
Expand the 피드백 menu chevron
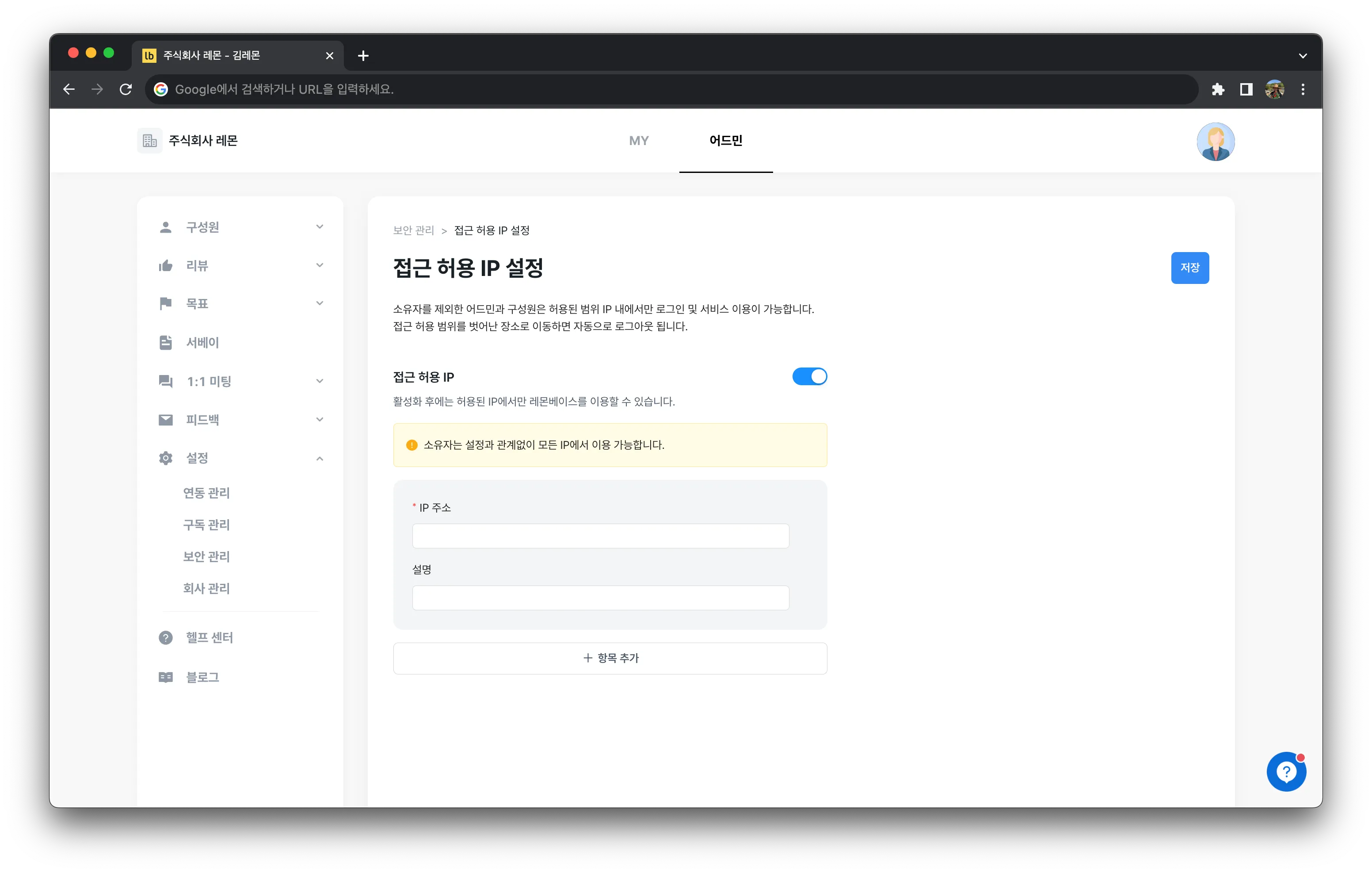[319, 420]
